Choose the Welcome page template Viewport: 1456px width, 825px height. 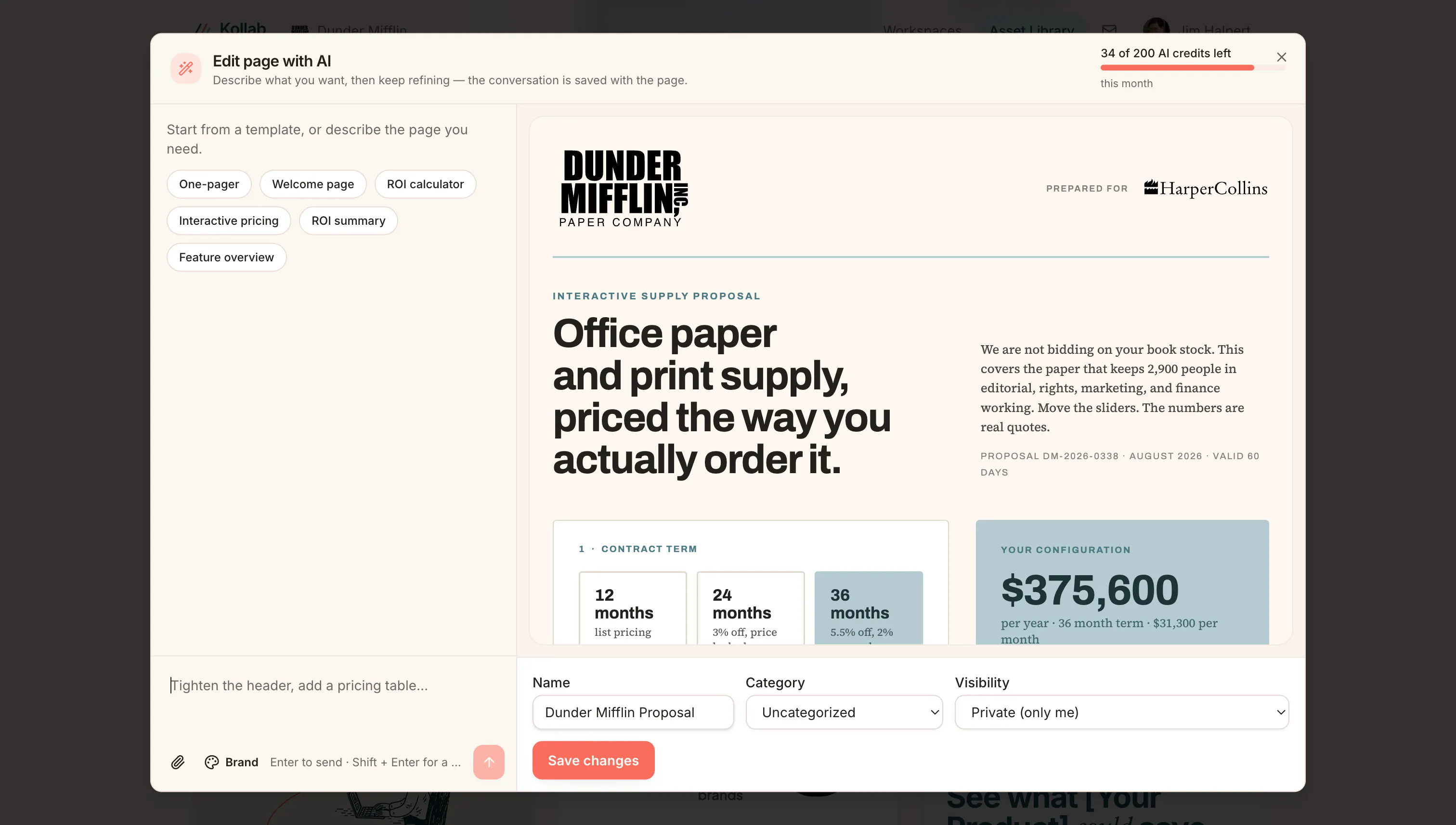click(313, 184)
